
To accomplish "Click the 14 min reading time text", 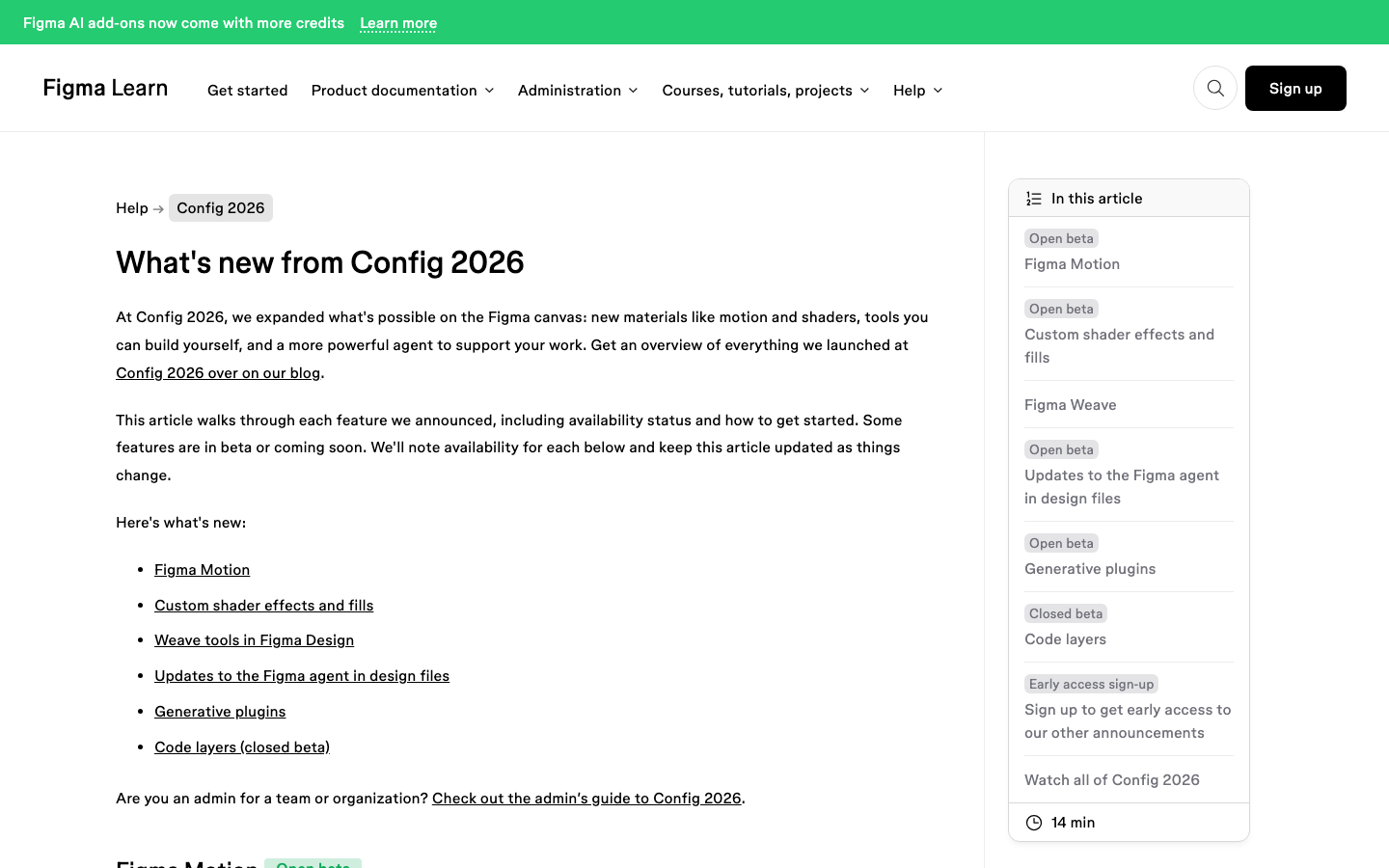I will 1073,822.
